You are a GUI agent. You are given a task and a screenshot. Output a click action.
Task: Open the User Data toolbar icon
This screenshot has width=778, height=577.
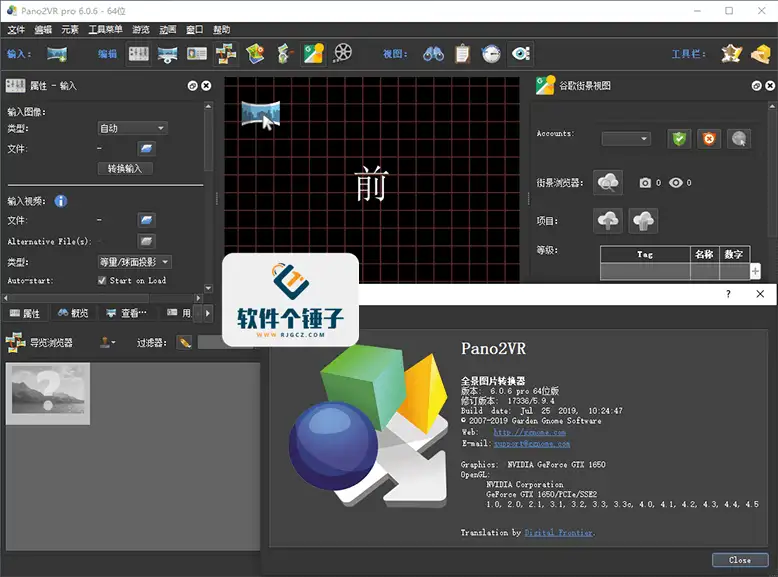[x=196, y=54]
